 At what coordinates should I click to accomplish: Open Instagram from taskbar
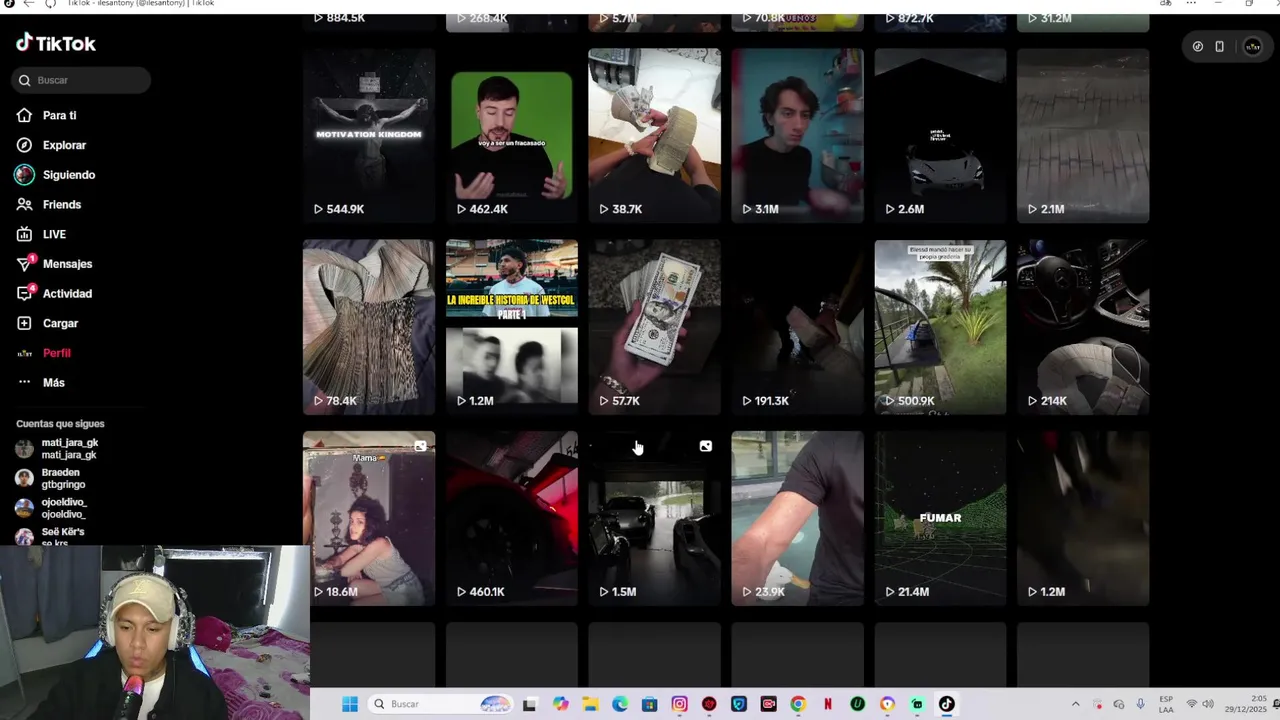coord(680,704)
